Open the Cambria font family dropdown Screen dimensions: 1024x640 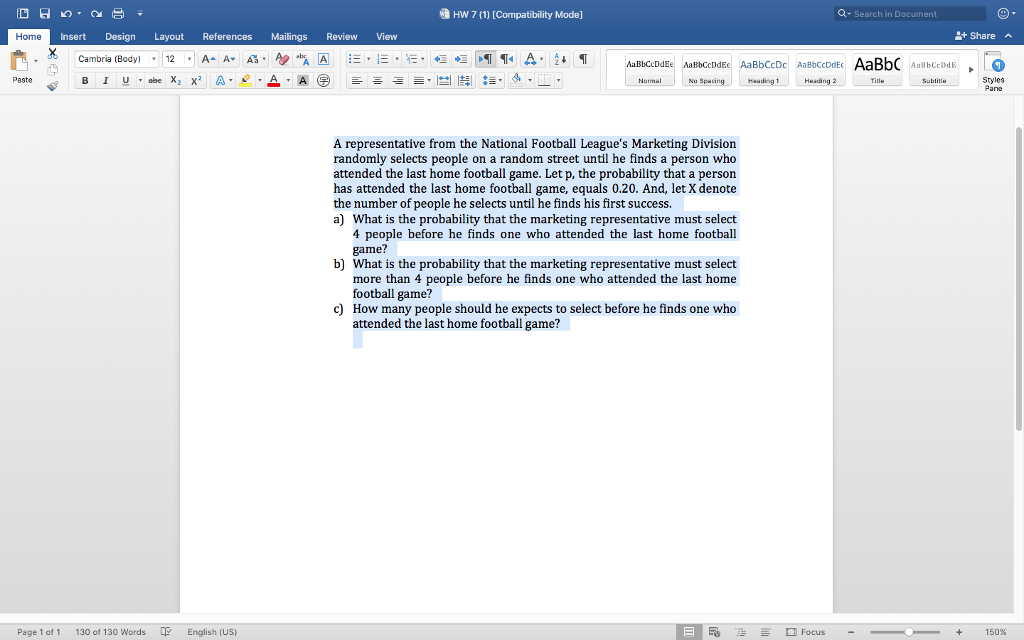tap(154, 59)
